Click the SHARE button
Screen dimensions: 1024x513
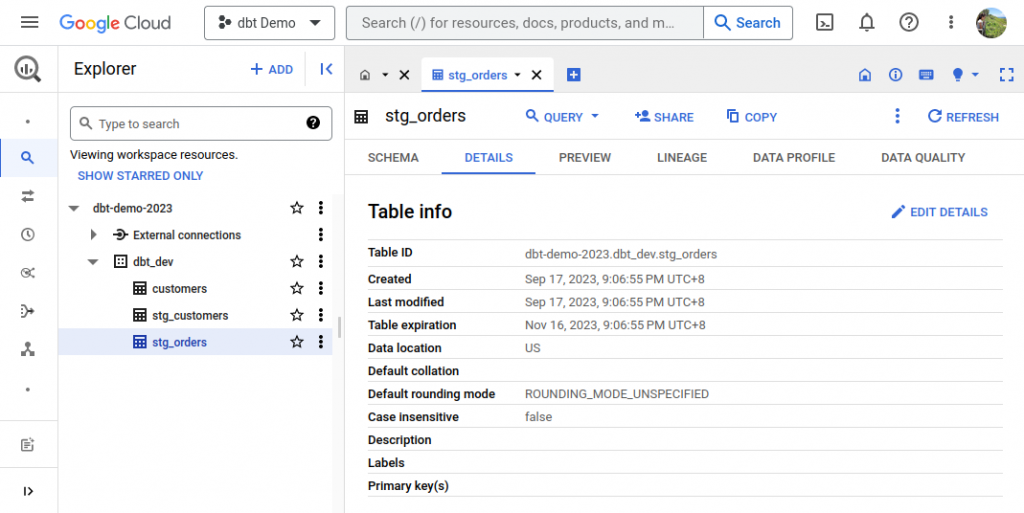tap(664, 117)
